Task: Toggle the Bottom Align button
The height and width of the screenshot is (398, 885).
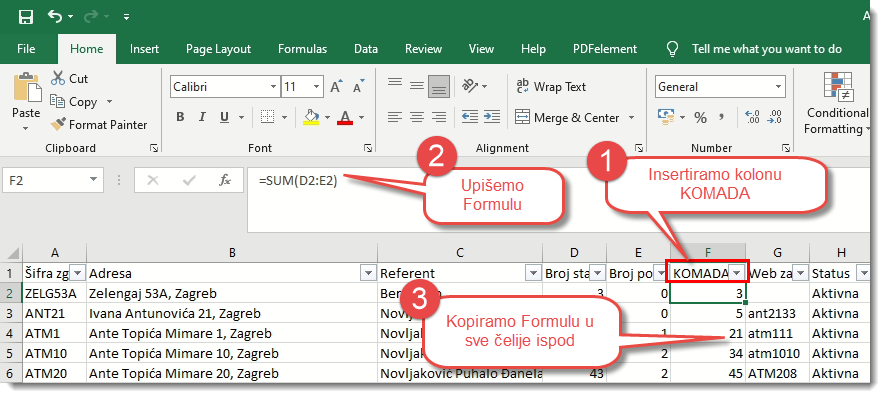Action: click(x=439, y=86)
